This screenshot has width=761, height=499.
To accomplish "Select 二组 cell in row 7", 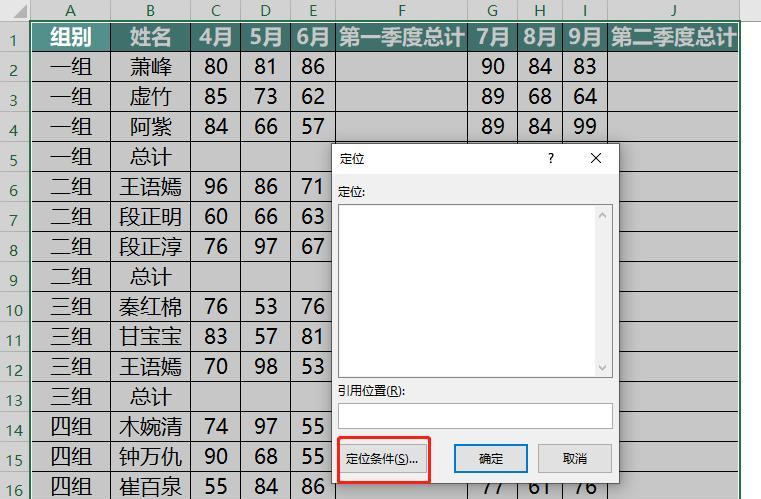I will 71,216.
